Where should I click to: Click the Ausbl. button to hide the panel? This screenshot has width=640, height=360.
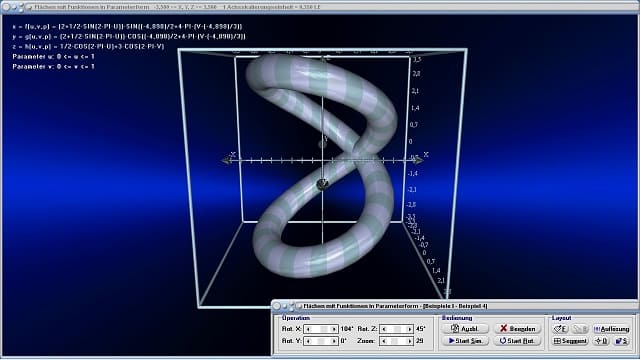[x=465, y=329]
